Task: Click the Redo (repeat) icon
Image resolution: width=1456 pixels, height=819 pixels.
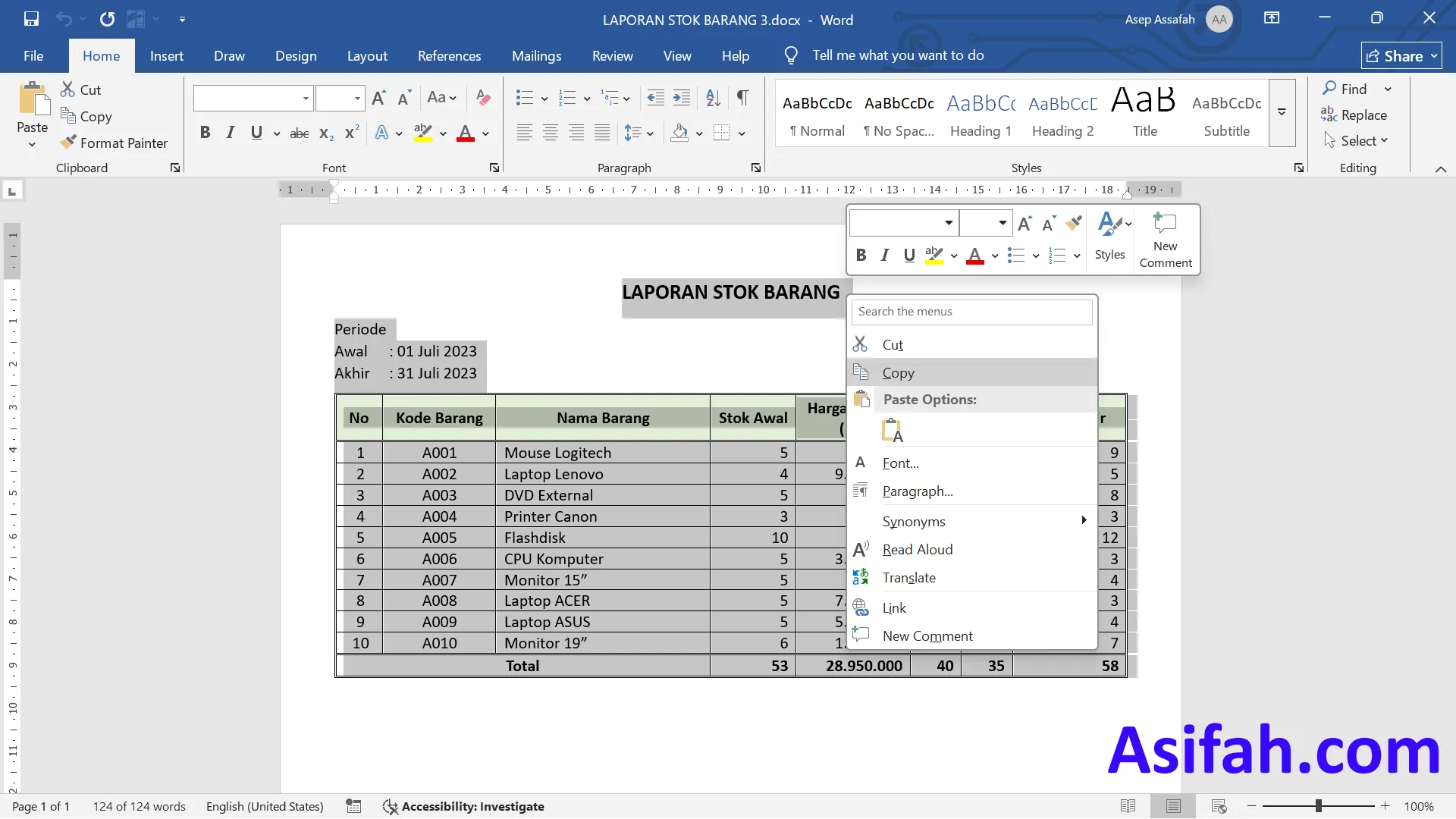Action: [107, 19]
